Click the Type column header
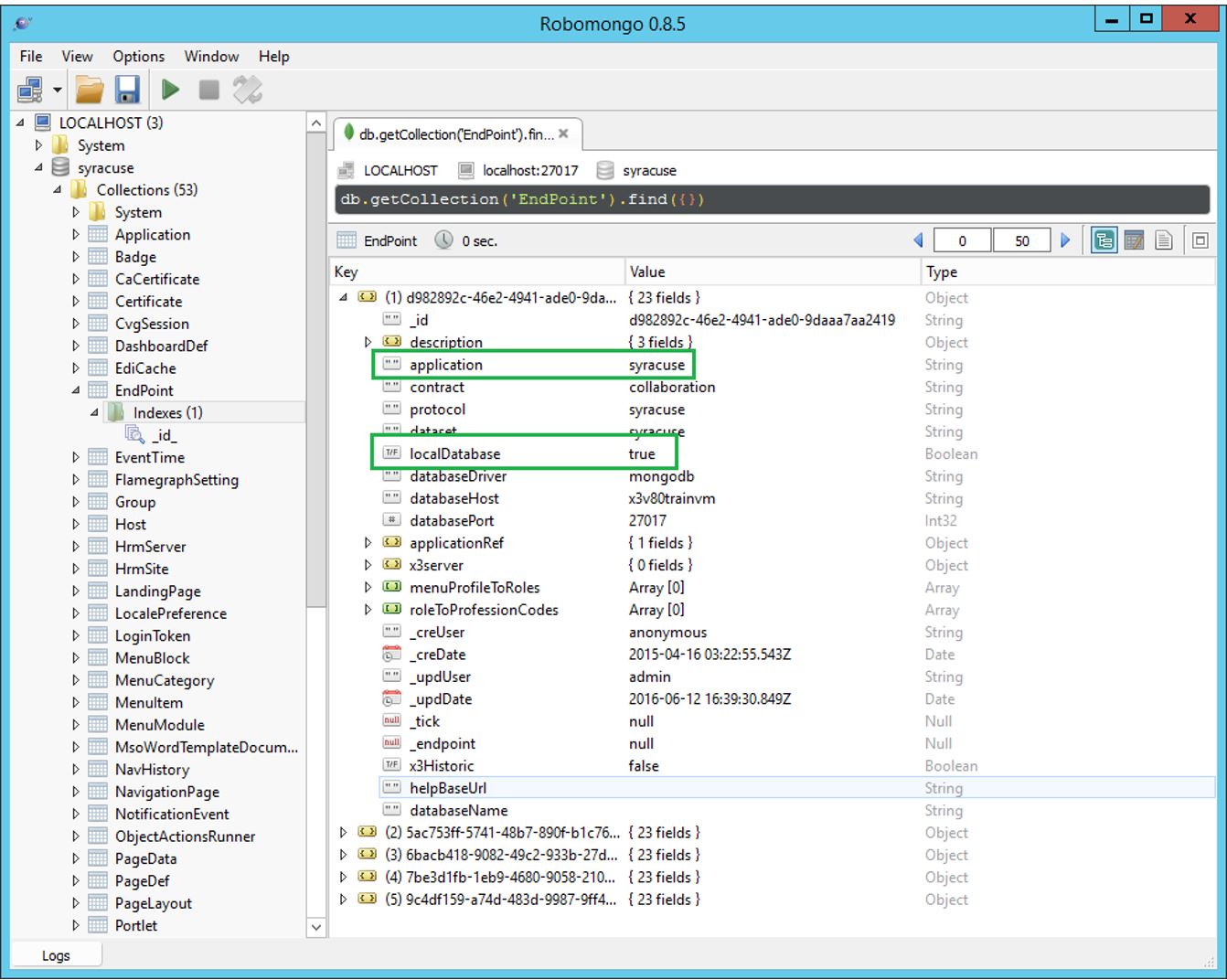 pos(1068,272)
